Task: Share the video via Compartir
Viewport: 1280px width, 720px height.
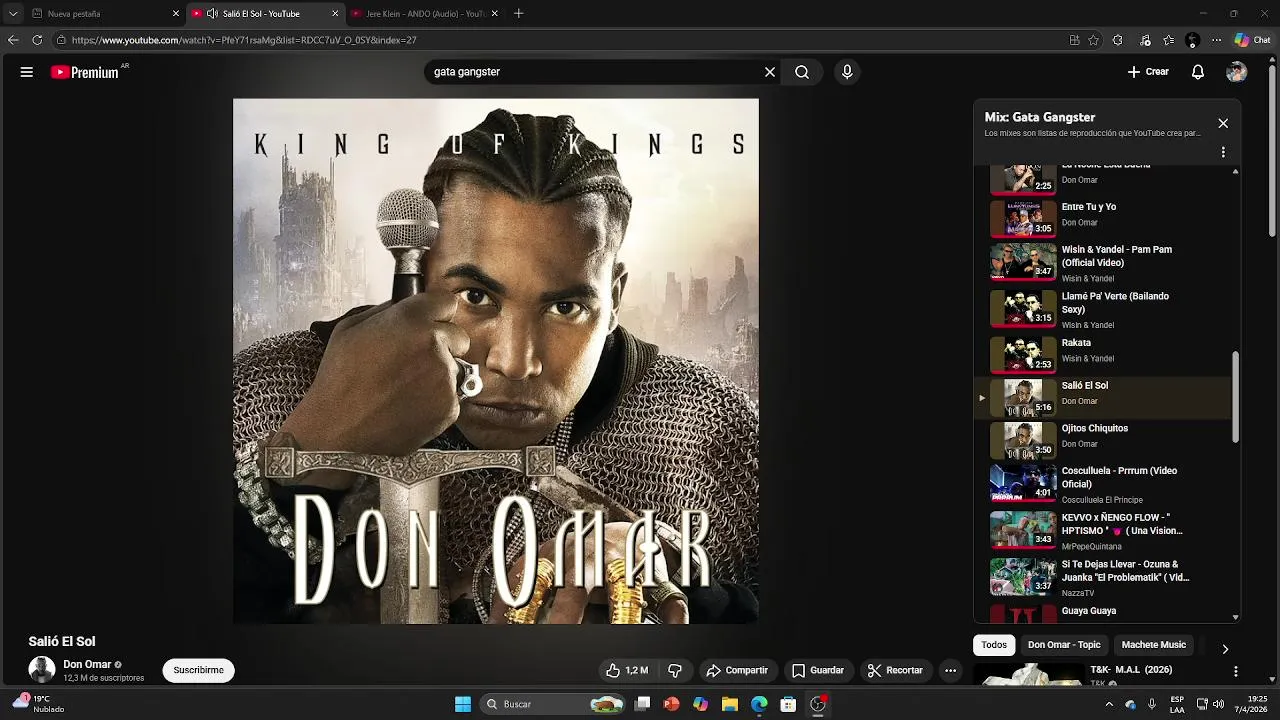Action: [737, 670]
